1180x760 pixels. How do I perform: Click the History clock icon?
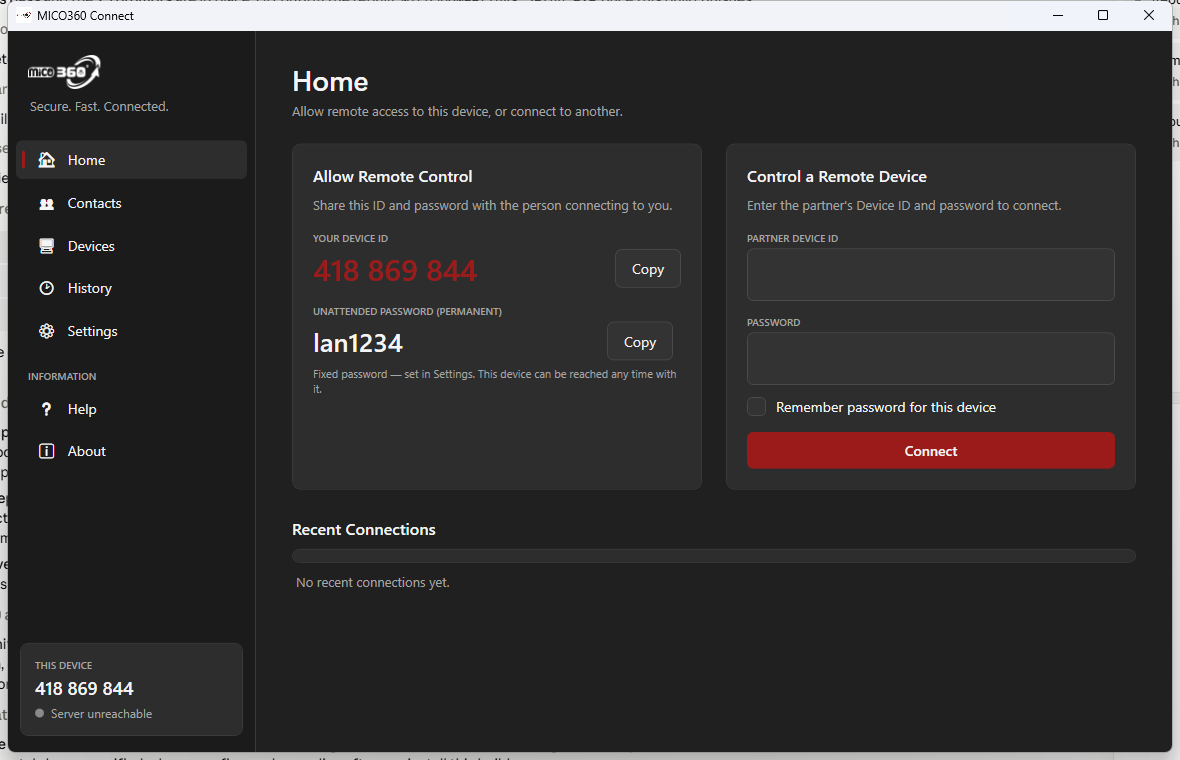point(47,288)
